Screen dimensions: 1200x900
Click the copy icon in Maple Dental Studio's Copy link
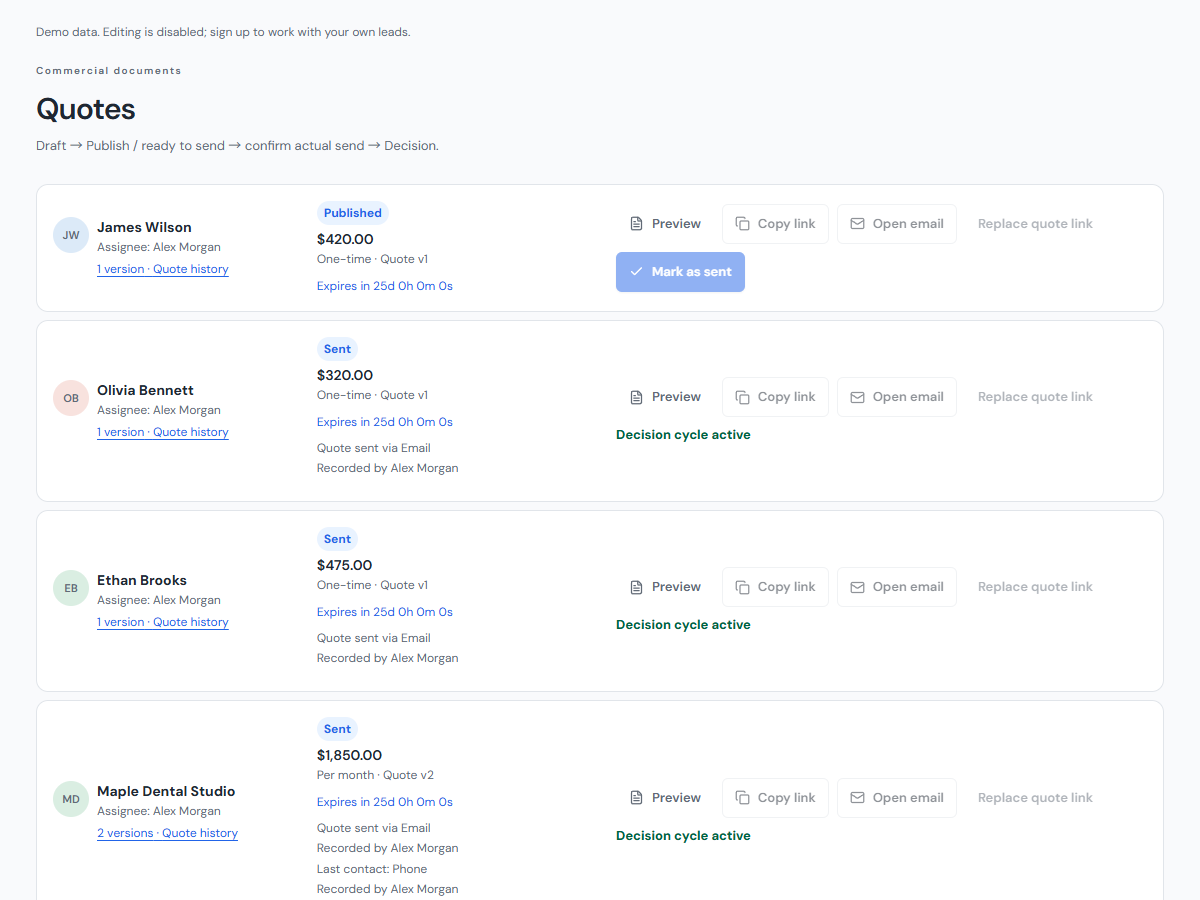pyautogui.click(x=742, y=798)
